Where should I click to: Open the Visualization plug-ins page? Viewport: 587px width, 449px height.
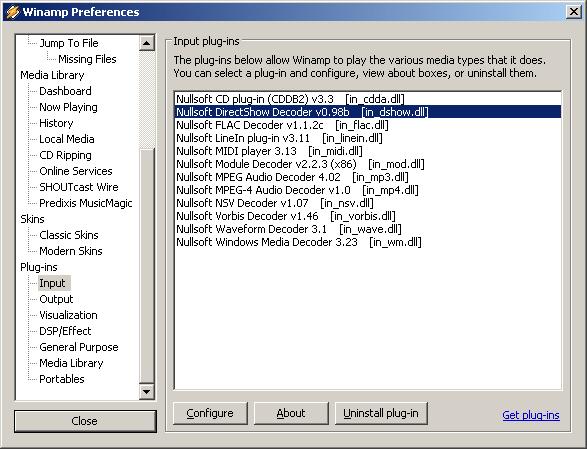[x=68, y=315]
